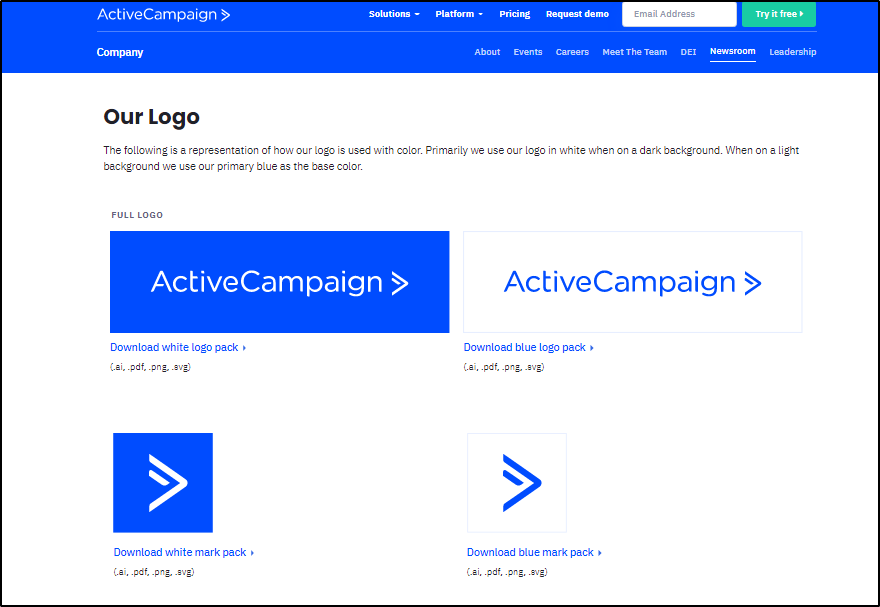This screenshot has height=607, width=880.
Task: Focus the Email Address input field
Action: click(x=679, y=14)
